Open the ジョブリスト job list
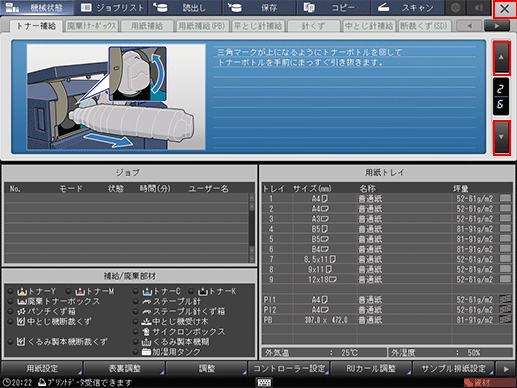 pyautogui.click(x=111, y=7)
